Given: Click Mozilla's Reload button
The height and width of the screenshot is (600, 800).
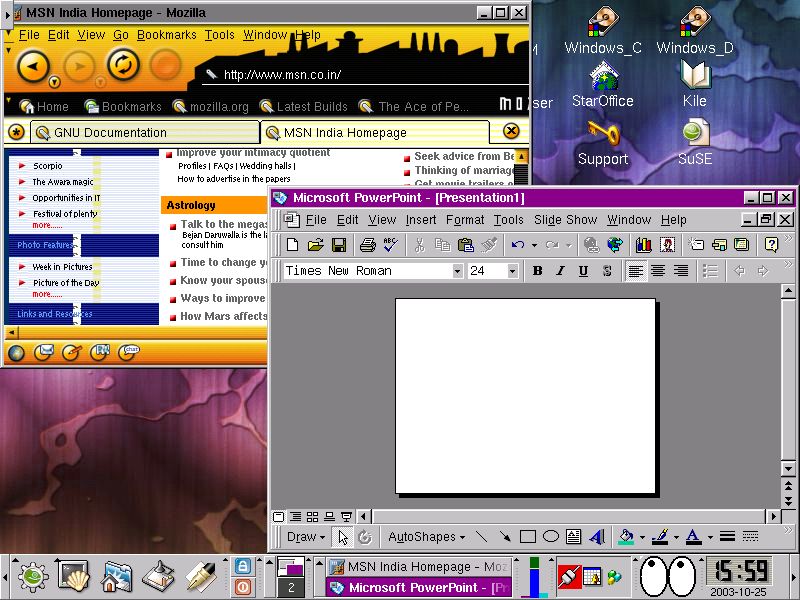Looking at the screenshot, I should click(x=122, y=66).
